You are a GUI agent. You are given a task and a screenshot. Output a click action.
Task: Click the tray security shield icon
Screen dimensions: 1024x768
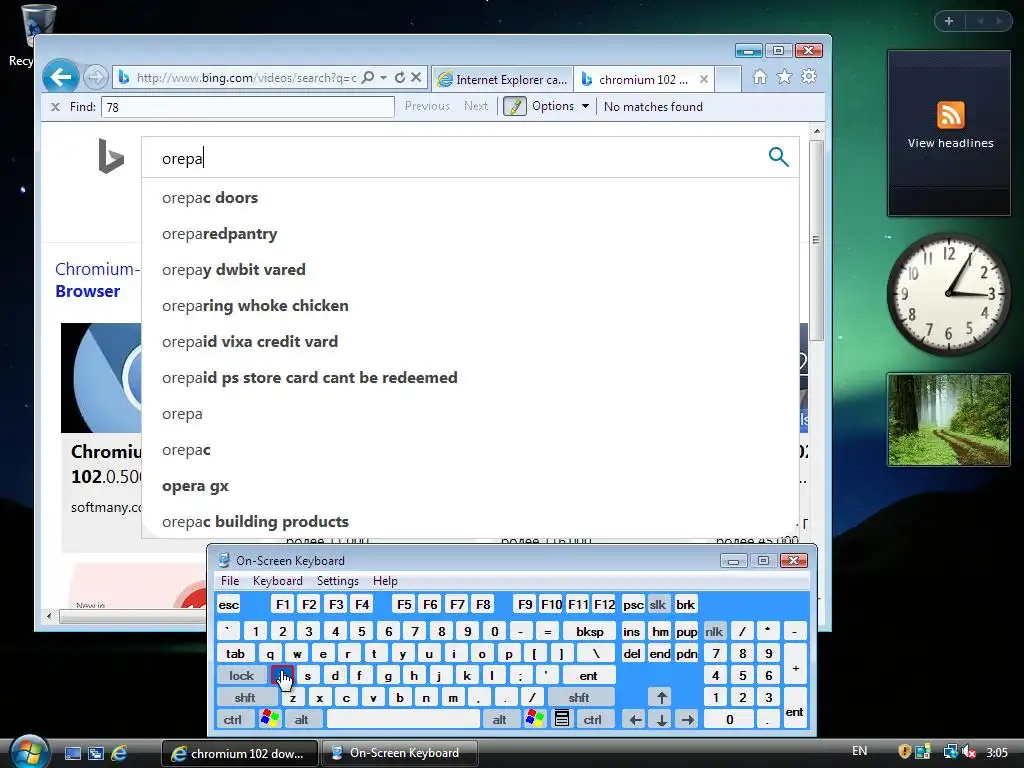tap(904, 752)
